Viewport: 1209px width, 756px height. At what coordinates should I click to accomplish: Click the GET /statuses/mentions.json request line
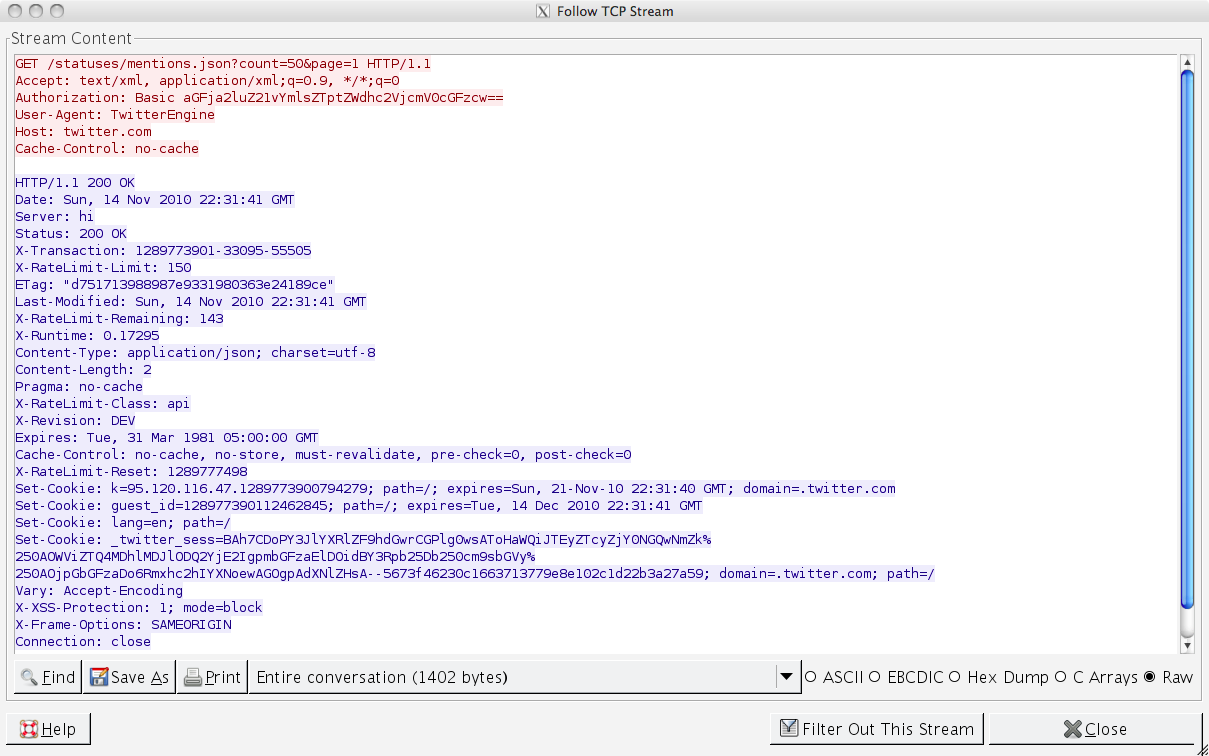[x=223, y=64]
